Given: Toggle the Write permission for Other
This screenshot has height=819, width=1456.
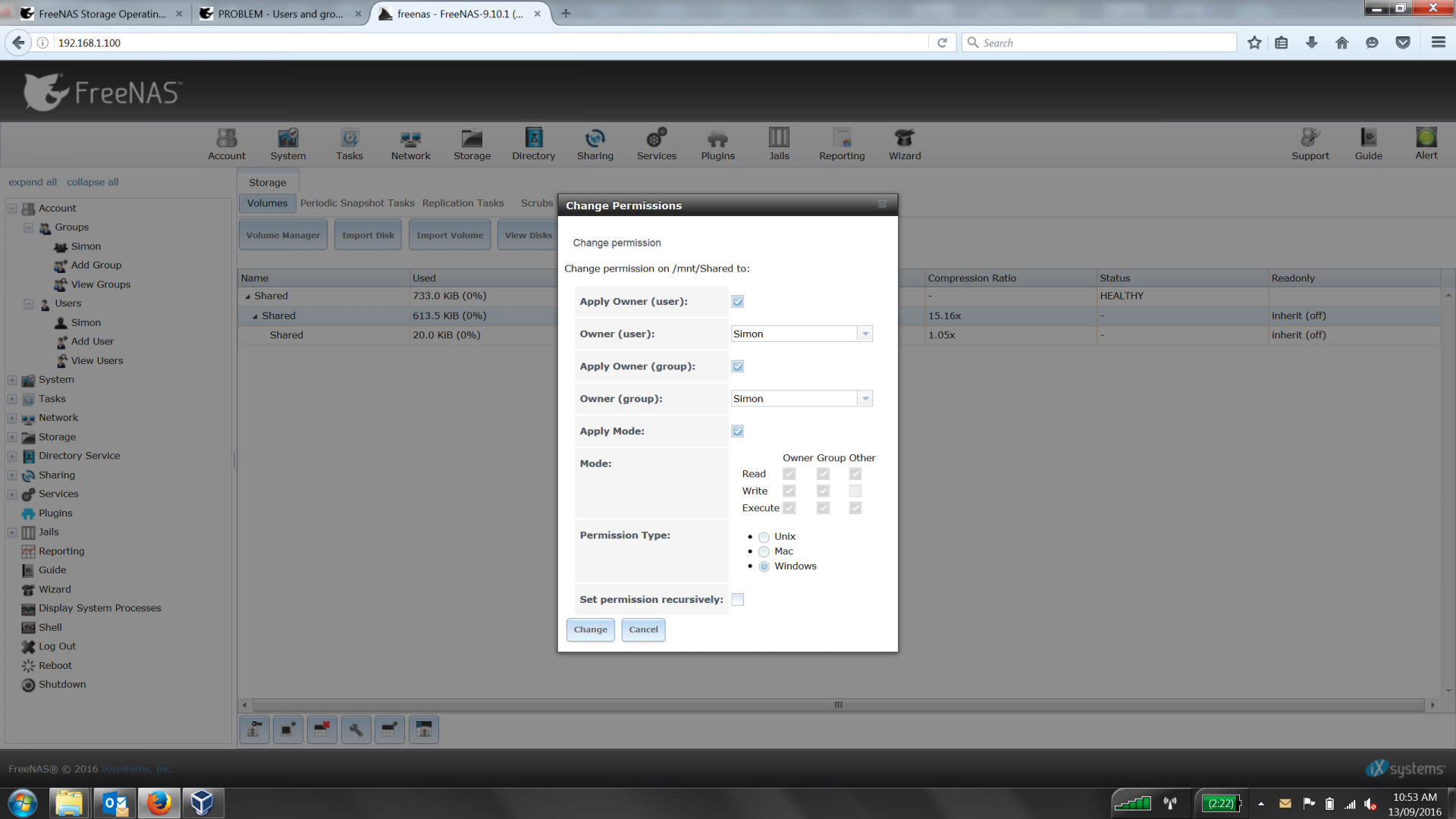Looking at the screenshot, I should pos(855,491).
